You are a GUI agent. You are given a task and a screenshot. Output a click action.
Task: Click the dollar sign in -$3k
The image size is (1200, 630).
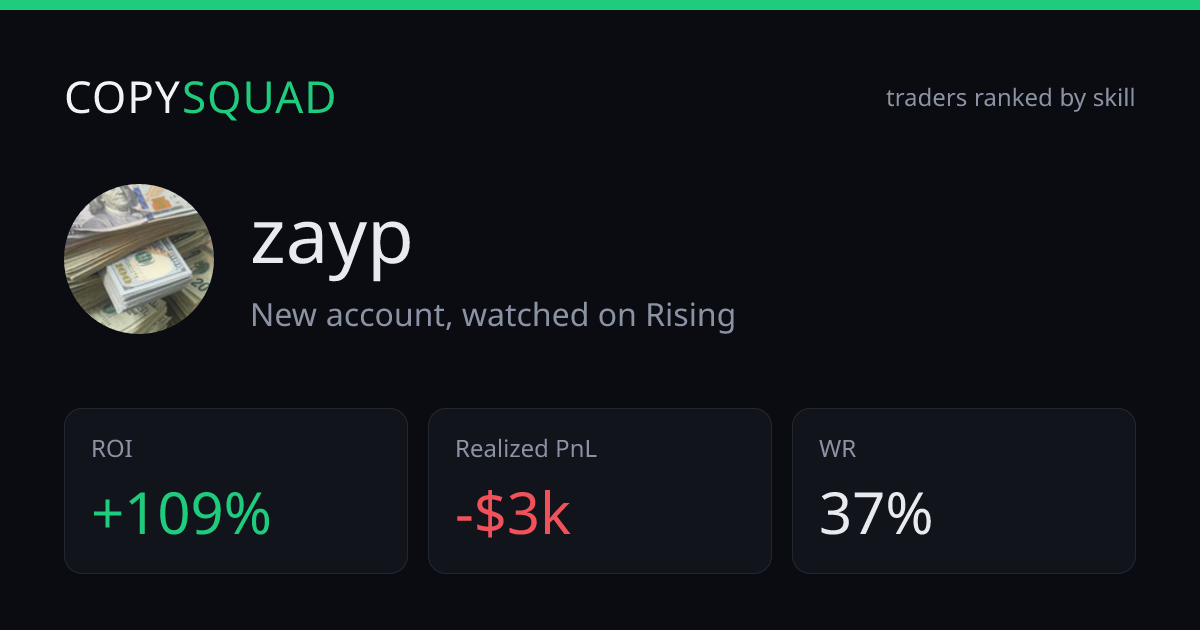click(x=489, y=515)
